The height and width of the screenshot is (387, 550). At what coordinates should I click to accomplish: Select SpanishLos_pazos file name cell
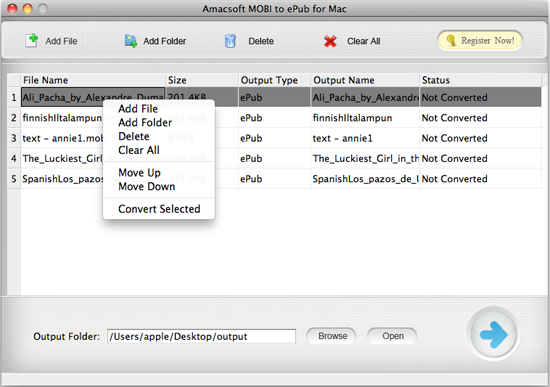click(x=62, y=179)
